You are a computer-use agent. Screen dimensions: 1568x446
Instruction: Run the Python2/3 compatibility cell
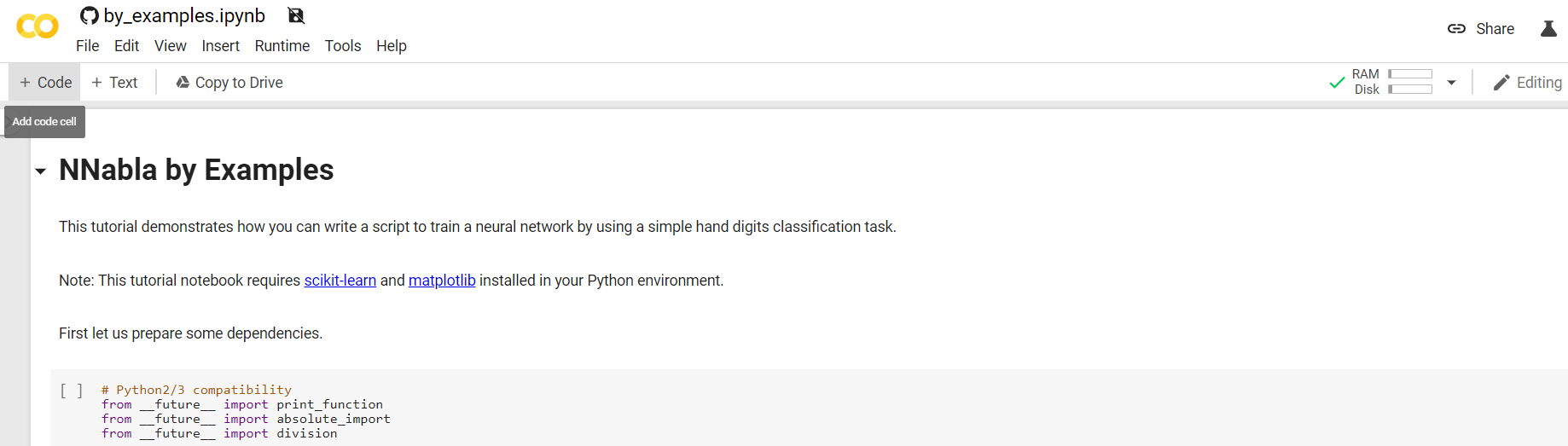coord(72,391)
